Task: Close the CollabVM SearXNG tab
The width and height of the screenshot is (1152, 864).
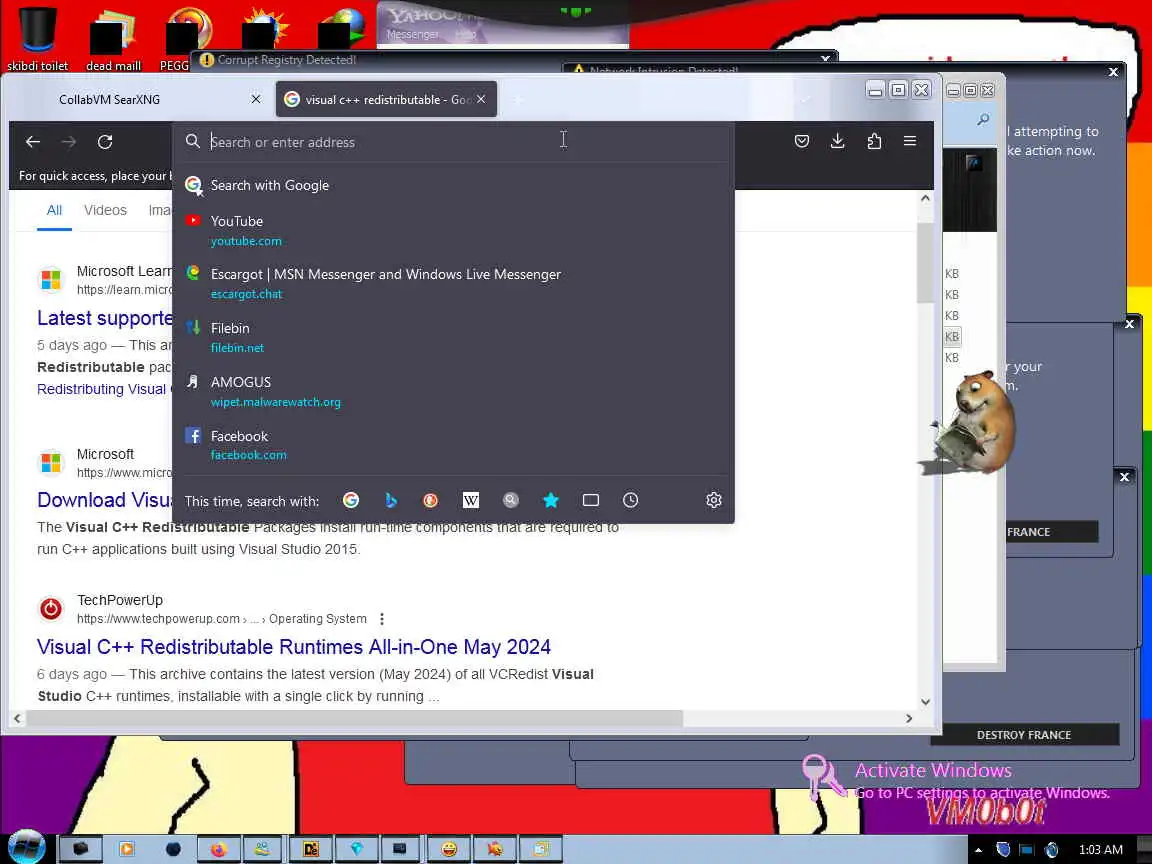Action: pos(256,98)
